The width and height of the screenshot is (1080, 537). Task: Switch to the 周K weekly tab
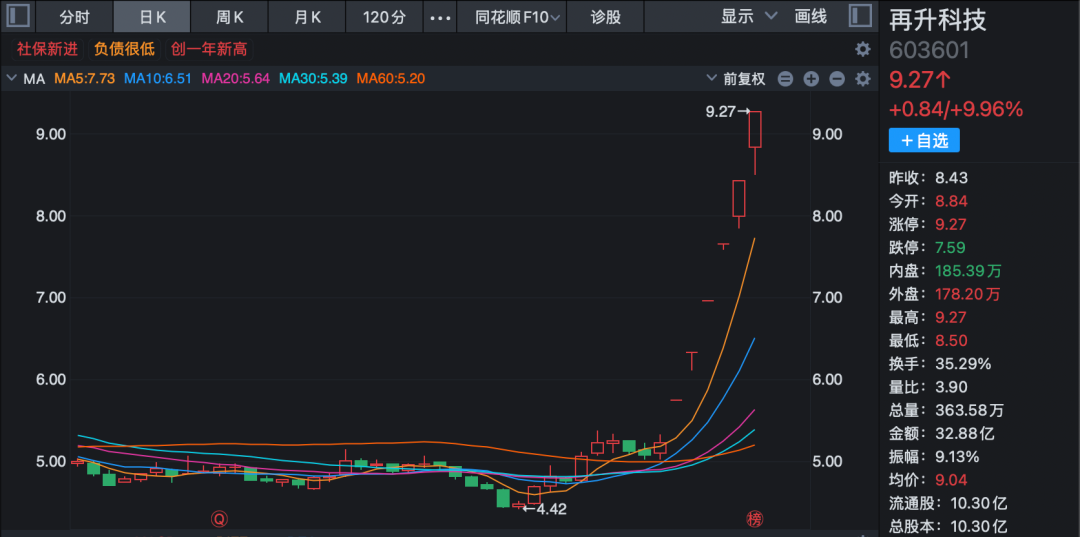click(230, 17)
